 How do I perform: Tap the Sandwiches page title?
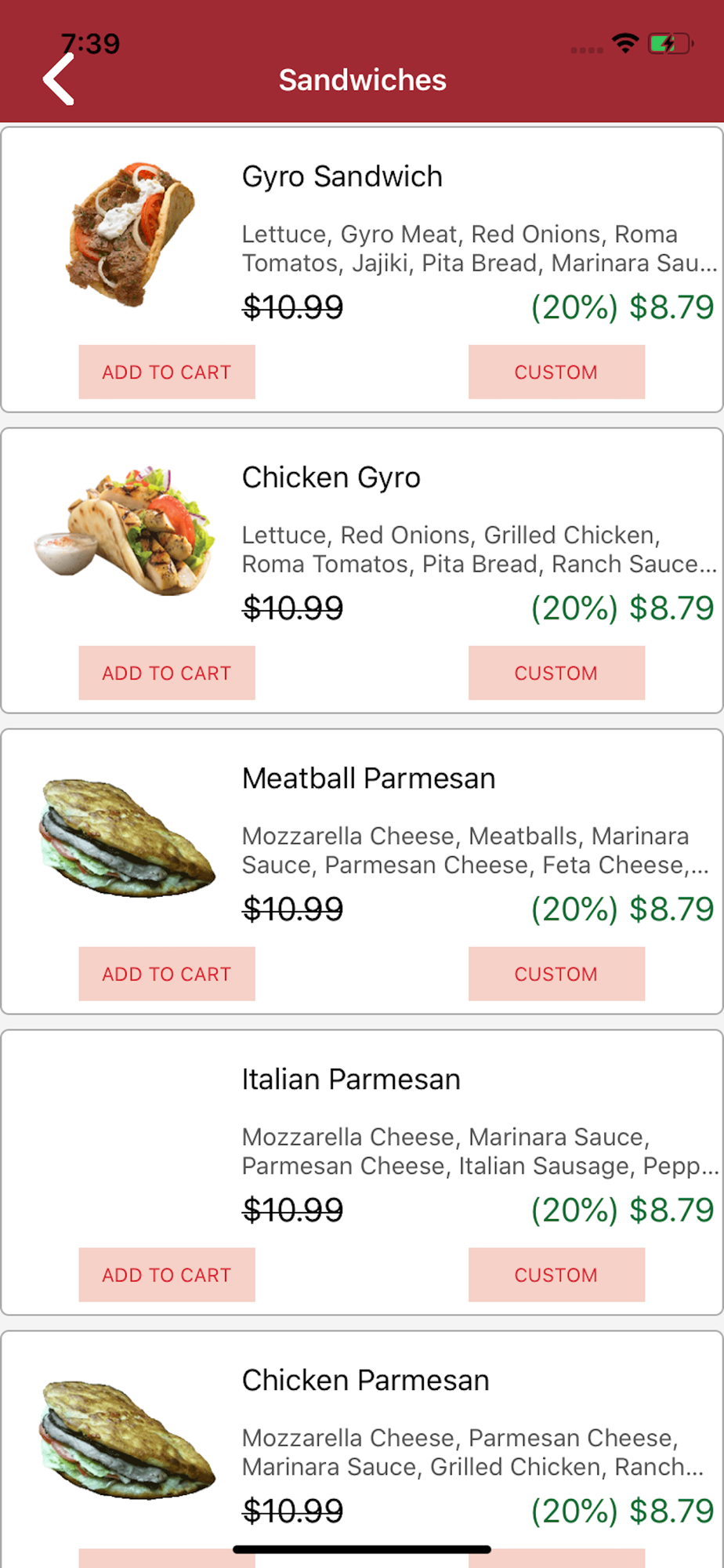363,80
